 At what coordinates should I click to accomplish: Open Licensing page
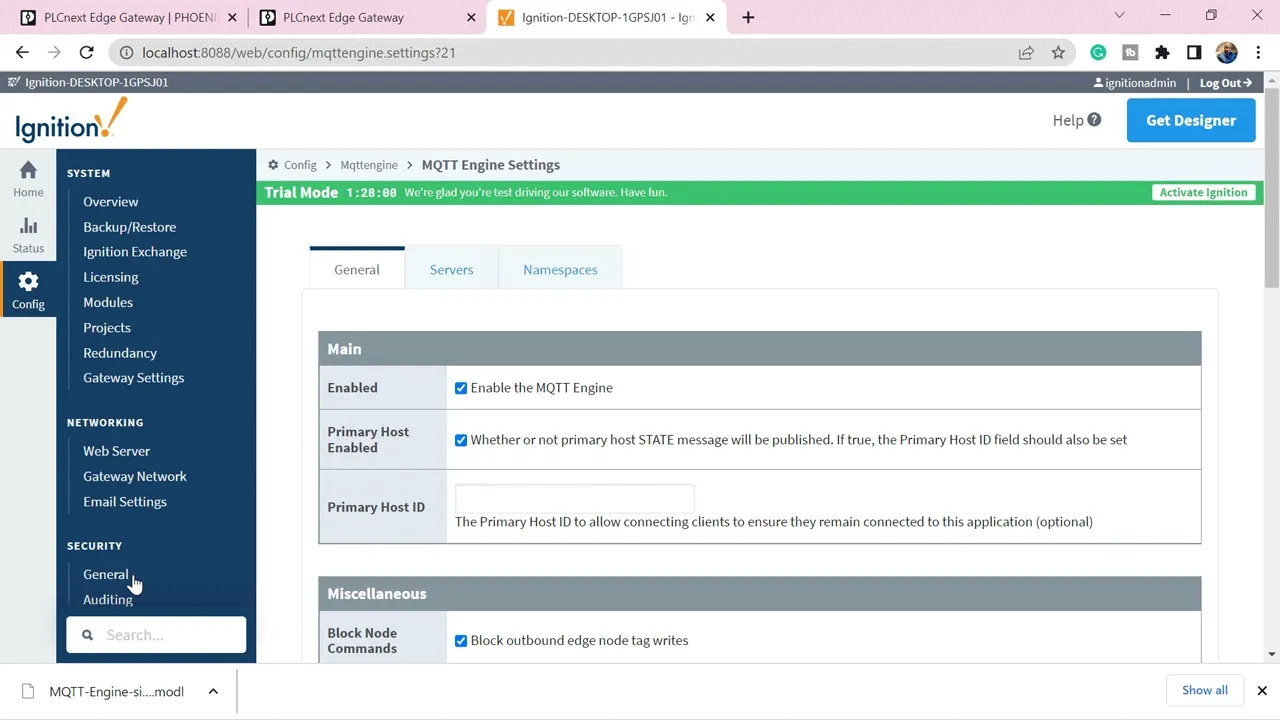[110, 277]
